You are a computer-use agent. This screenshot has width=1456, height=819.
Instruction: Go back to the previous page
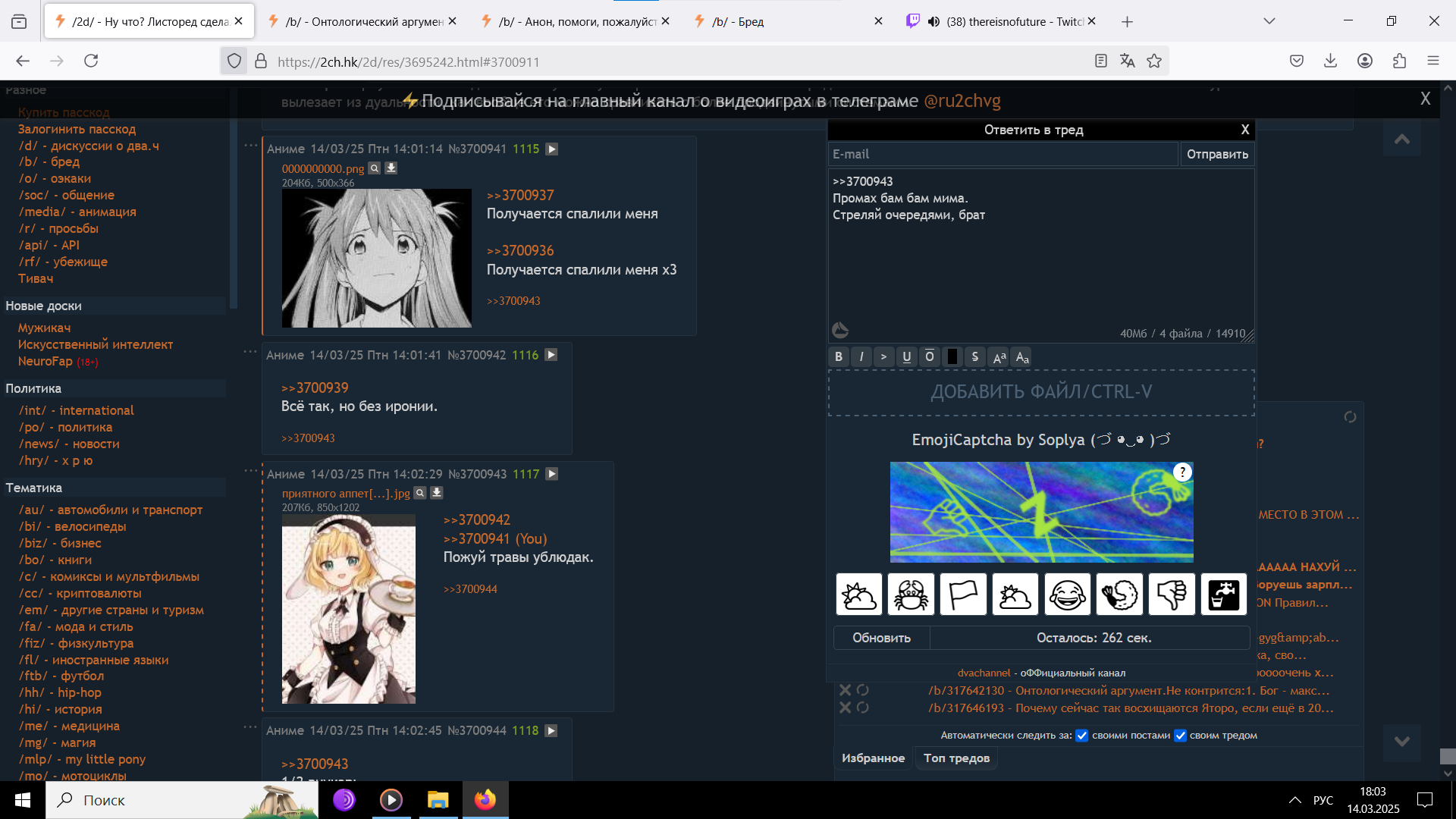[23, 61]
